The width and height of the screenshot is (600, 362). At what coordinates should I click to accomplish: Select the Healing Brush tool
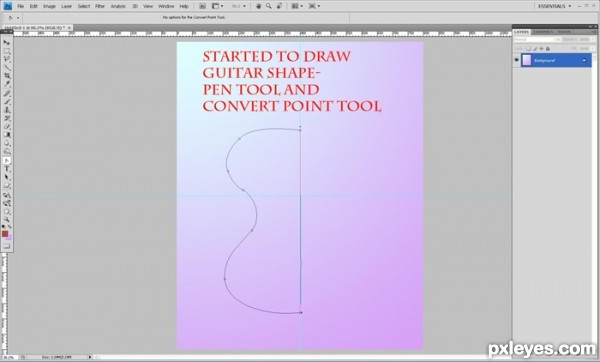(7, 93)
